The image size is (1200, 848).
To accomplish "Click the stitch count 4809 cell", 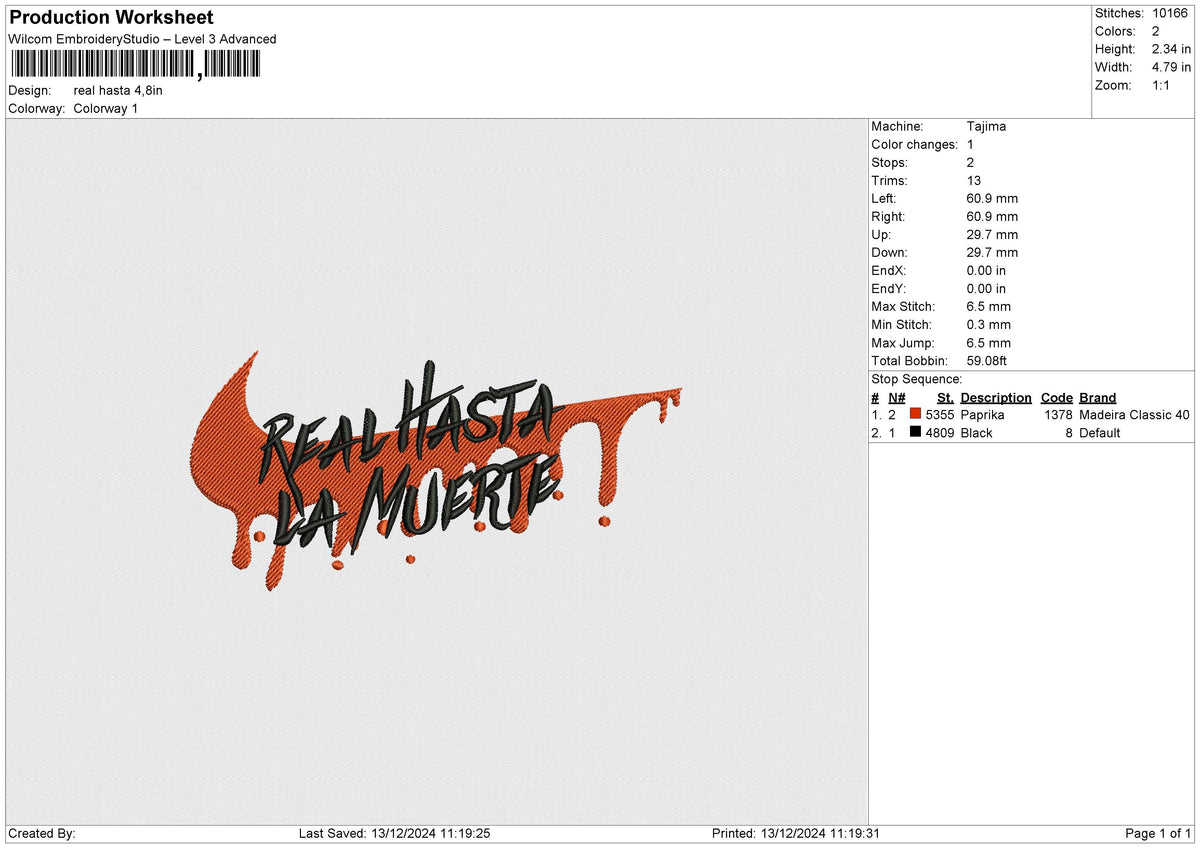I will 940,433.
